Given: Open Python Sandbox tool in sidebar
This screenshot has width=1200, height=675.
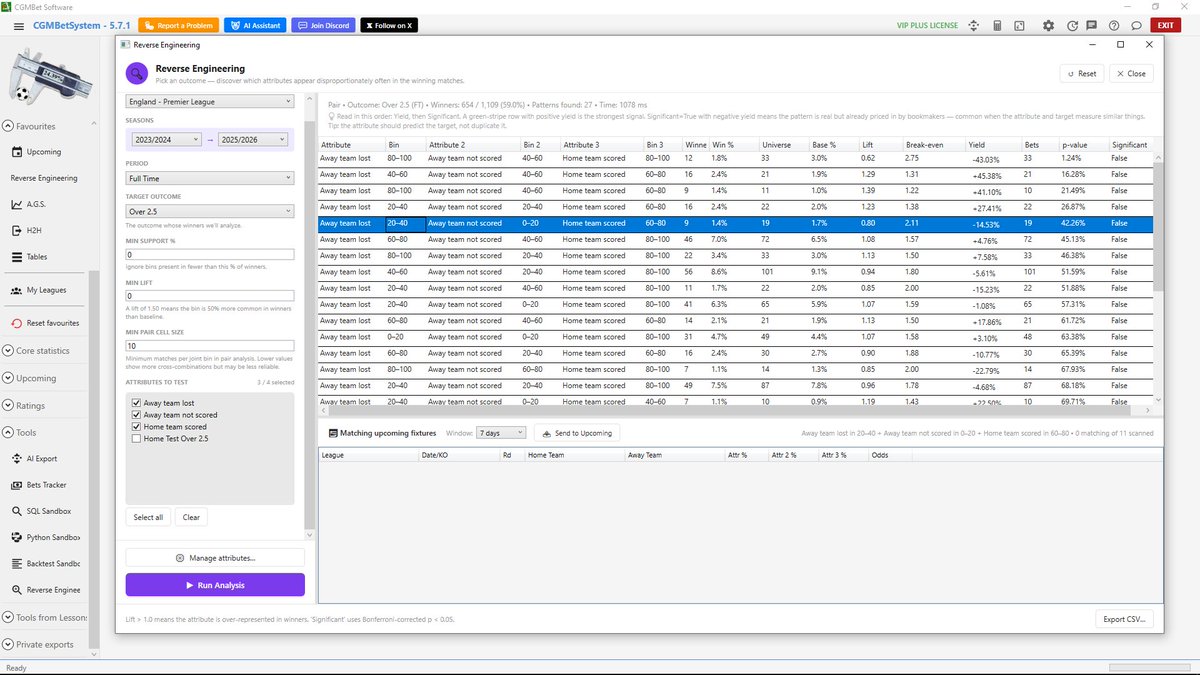Looking at the screenshot, I should click(x=44, y=537).
